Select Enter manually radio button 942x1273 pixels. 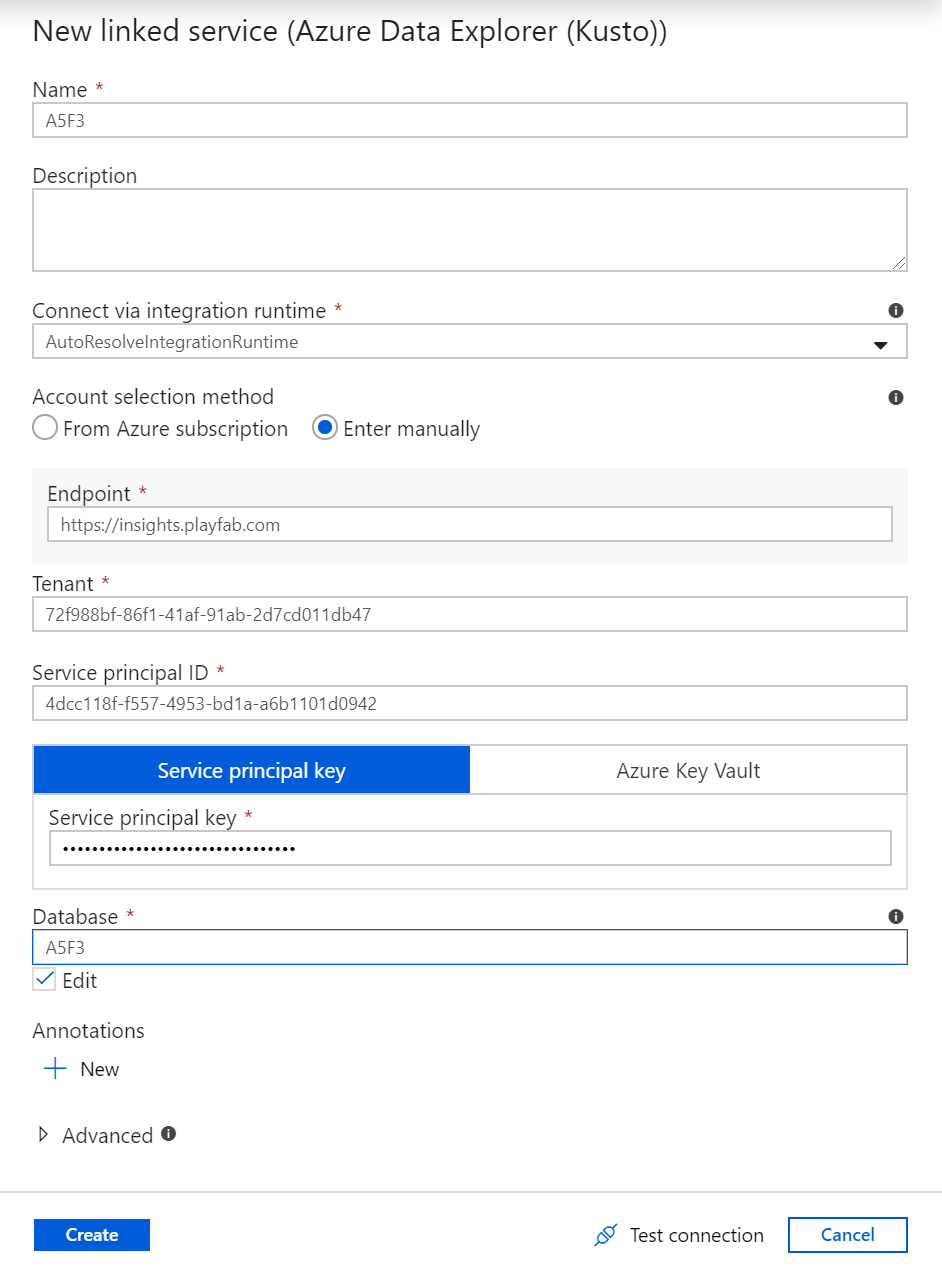325,428
